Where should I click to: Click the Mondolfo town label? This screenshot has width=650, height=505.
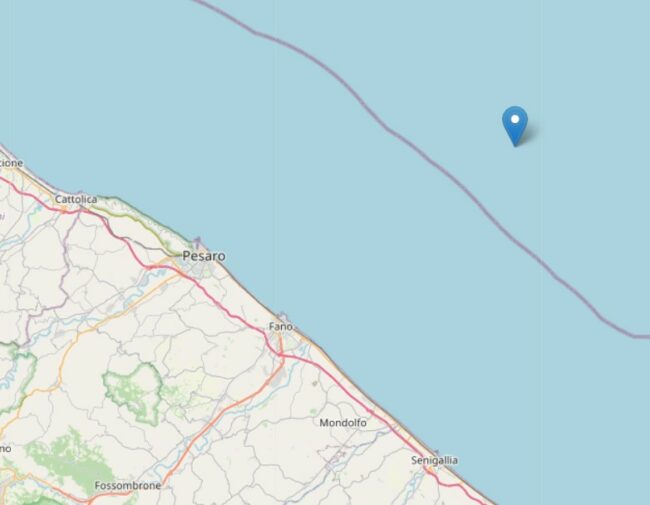click(343, 423)
